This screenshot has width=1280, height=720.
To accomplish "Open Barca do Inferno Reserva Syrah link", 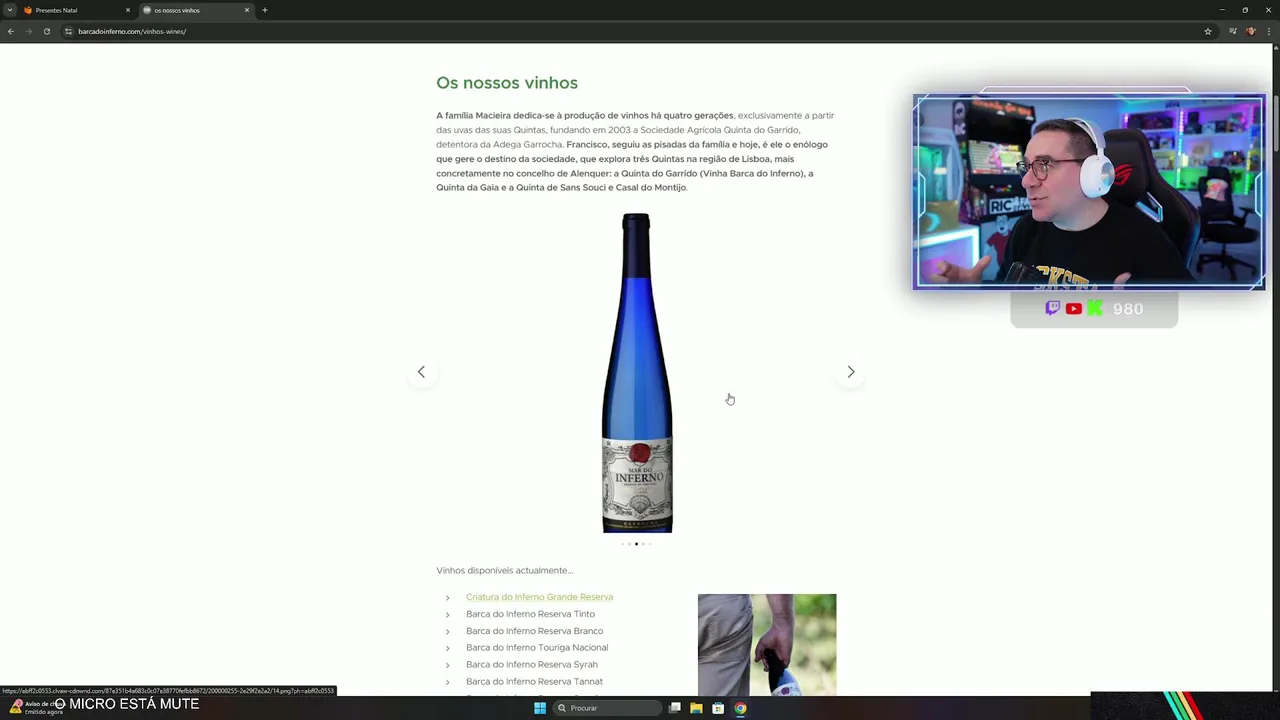I will point(531,665).
